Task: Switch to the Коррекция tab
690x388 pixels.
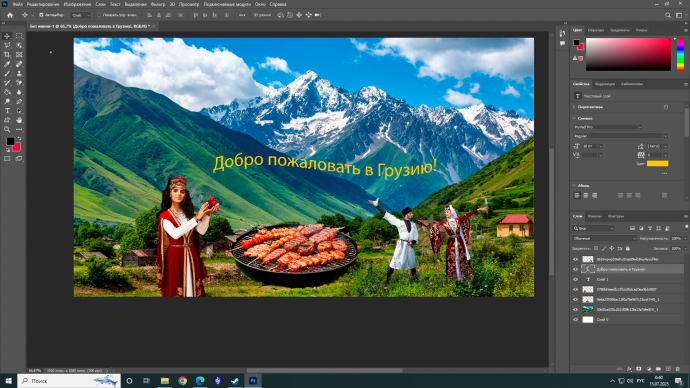Action: [605, 84]
